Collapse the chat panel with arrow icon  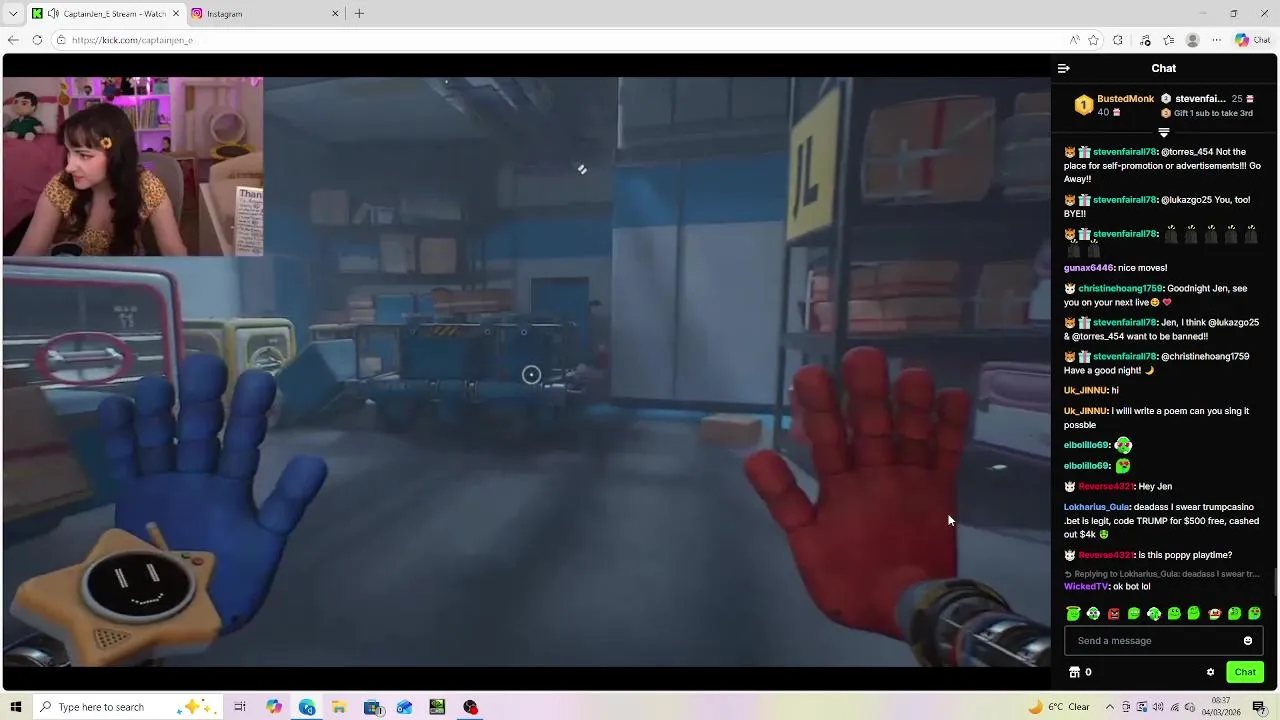coord(1063,68)
